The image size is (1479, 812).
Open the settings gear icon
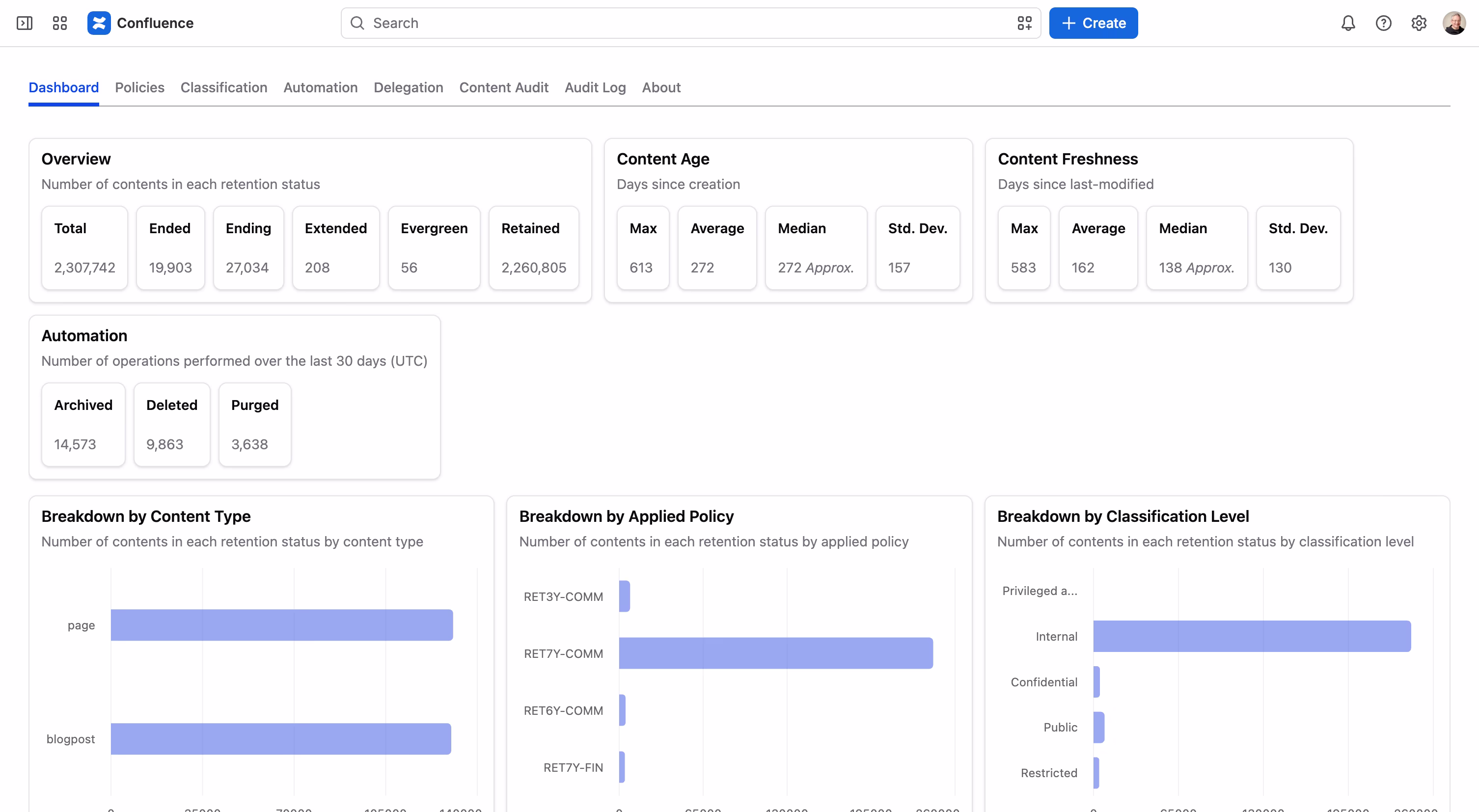tap(1419, 23)
